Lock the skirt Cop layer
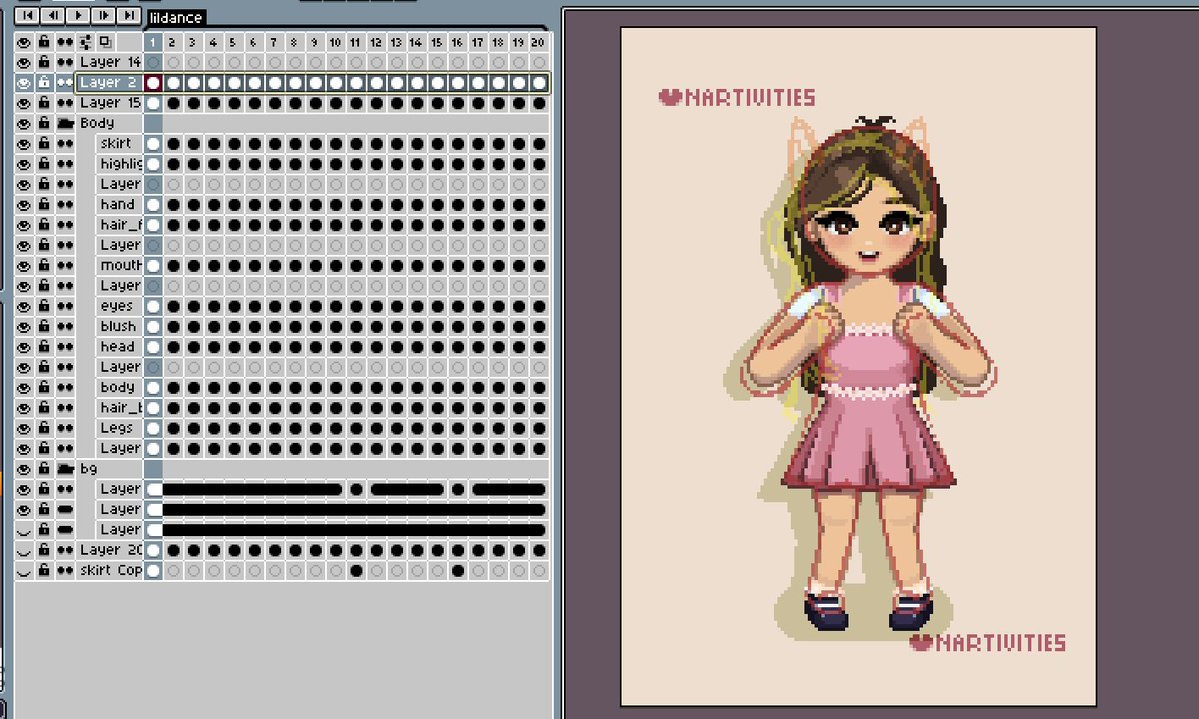 [44, 571]
